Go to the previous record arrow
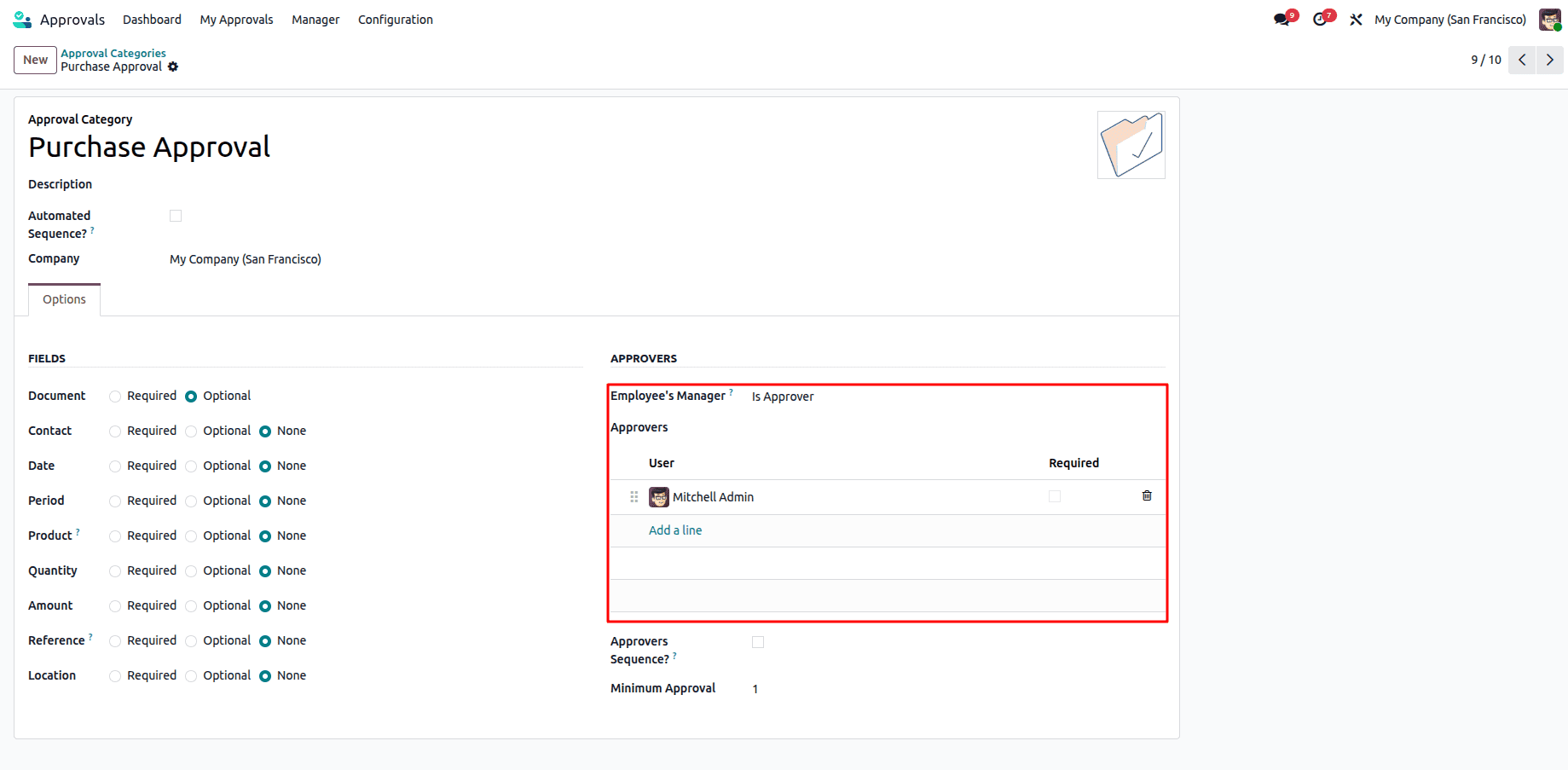This screenshot has height=770, width=1568. click(1522, 60)
